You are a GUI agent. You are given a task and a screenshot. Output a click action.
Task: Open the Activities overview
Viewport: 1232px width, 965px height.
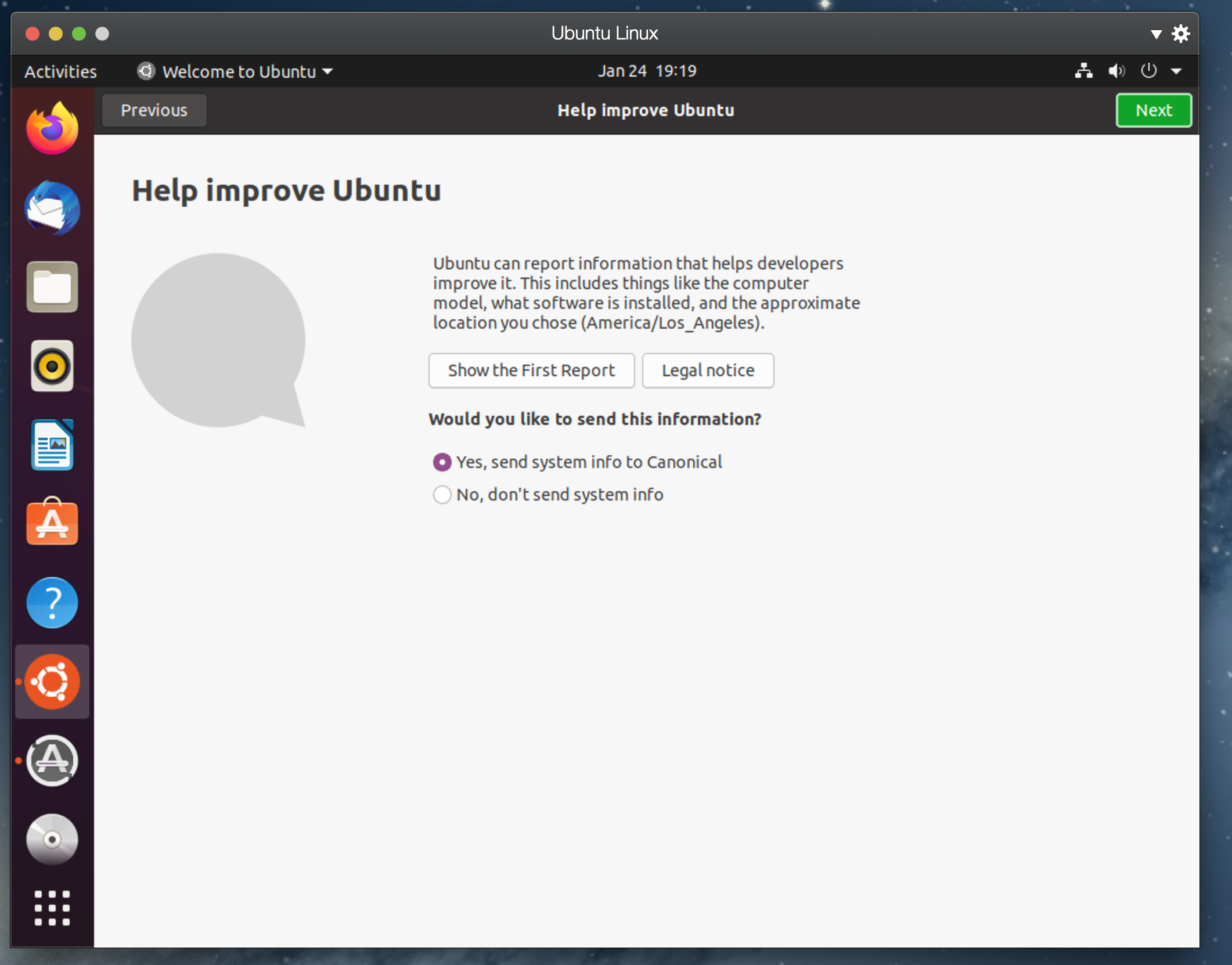(60, 71)
